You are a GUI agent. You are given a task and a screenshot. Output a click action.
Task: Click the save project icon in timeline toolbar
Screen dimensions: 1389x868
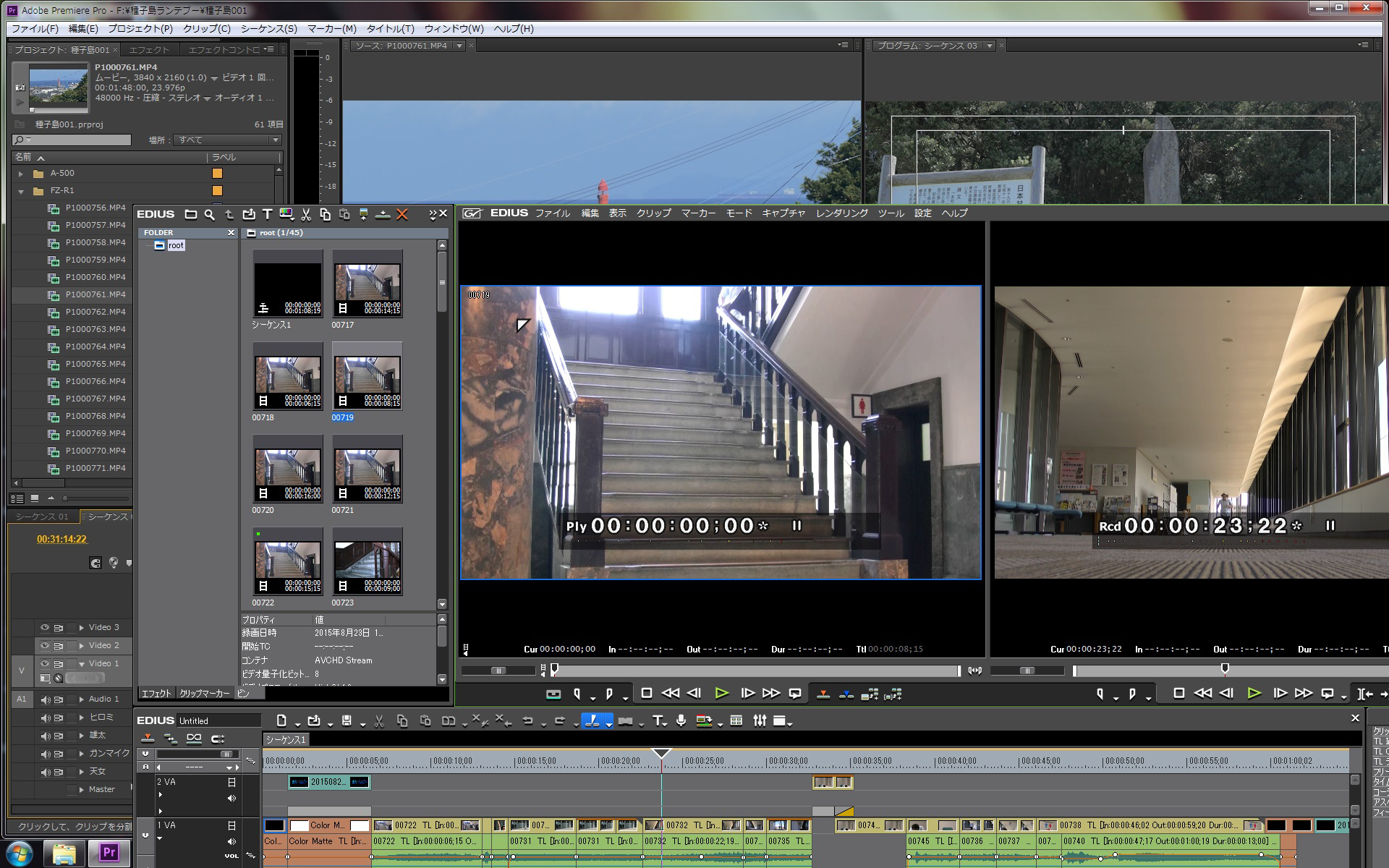(x=347, y=720)
